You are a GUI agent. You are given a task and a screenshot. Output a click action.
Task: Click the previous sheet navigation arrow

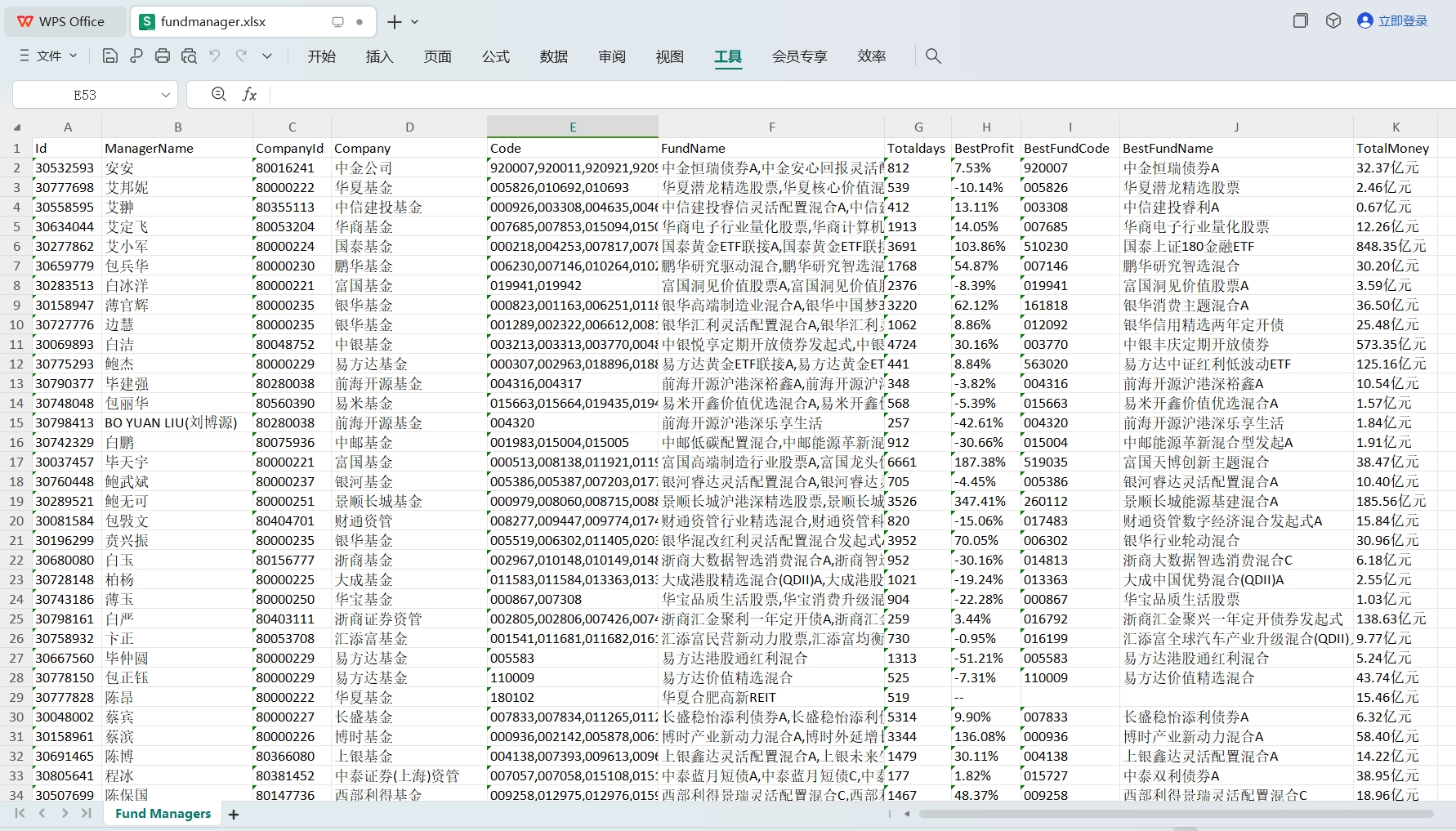(42, 813)
